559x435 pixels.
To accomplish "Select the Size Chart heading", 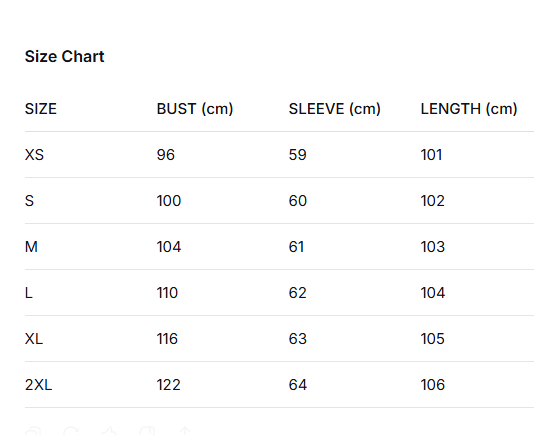I will click(65, 56).
